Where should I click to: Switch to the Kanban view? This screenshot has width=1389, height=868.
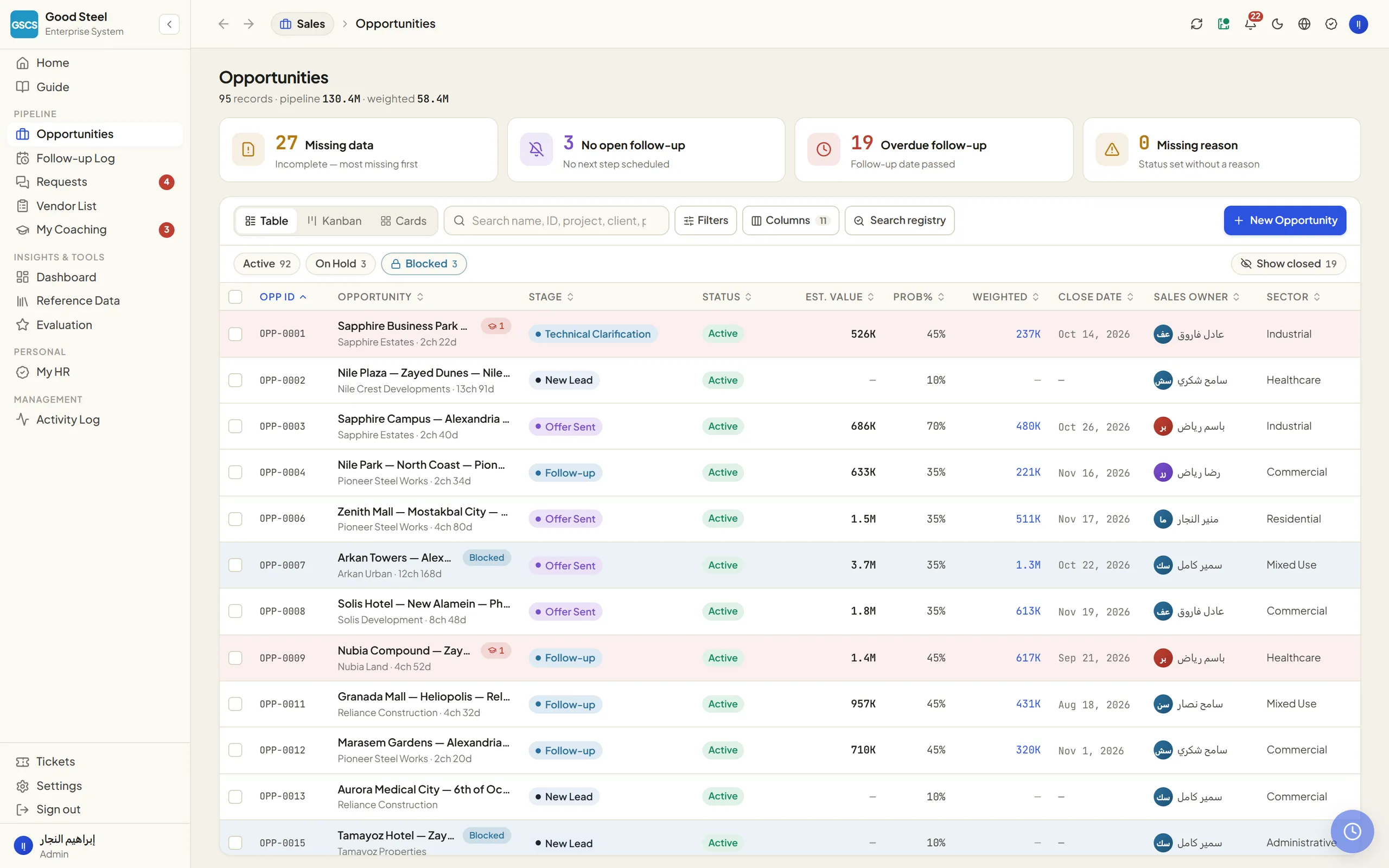point(335,221)
